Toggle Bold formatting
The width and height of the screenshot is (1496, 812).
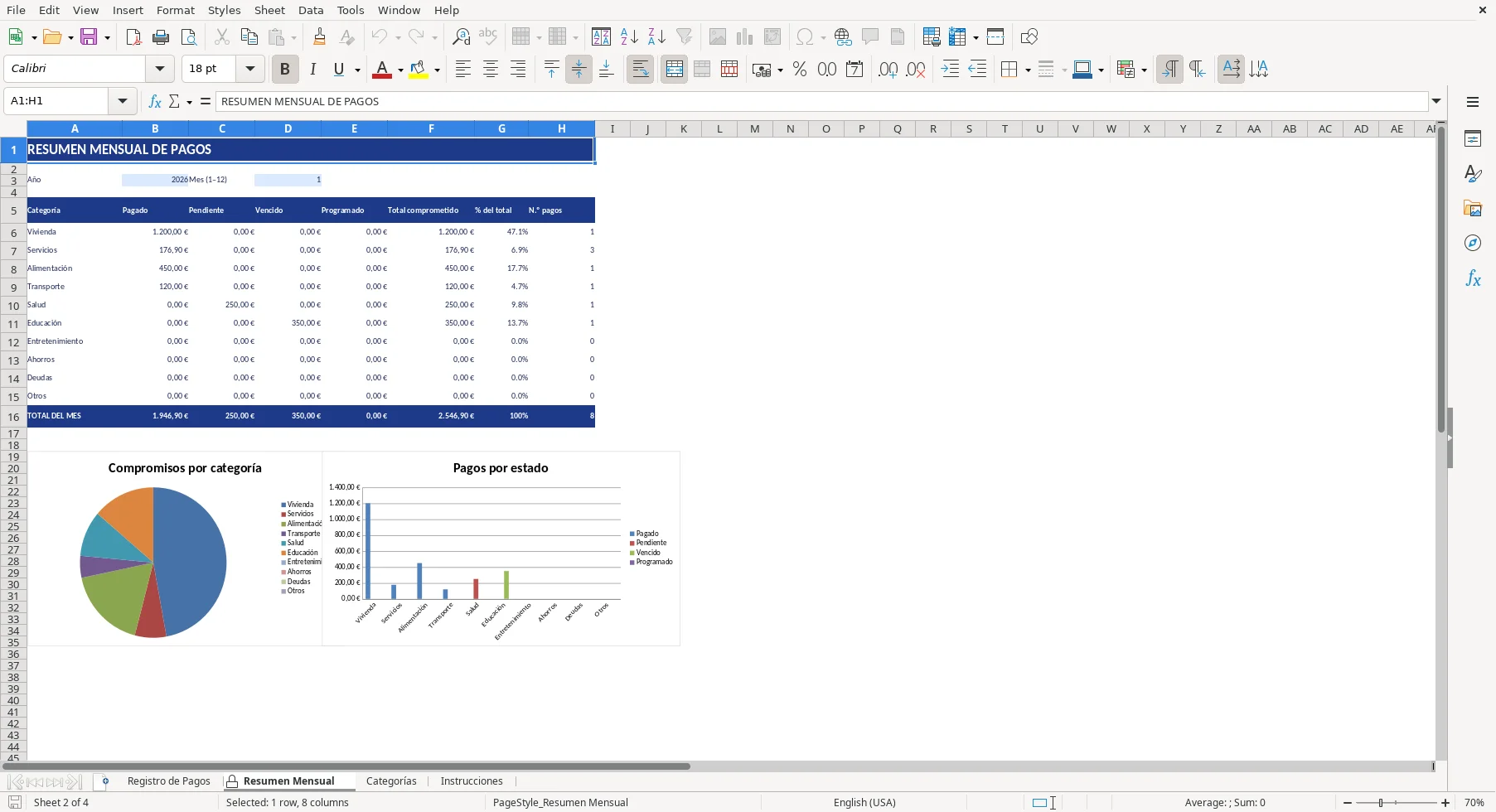(285, 70)
